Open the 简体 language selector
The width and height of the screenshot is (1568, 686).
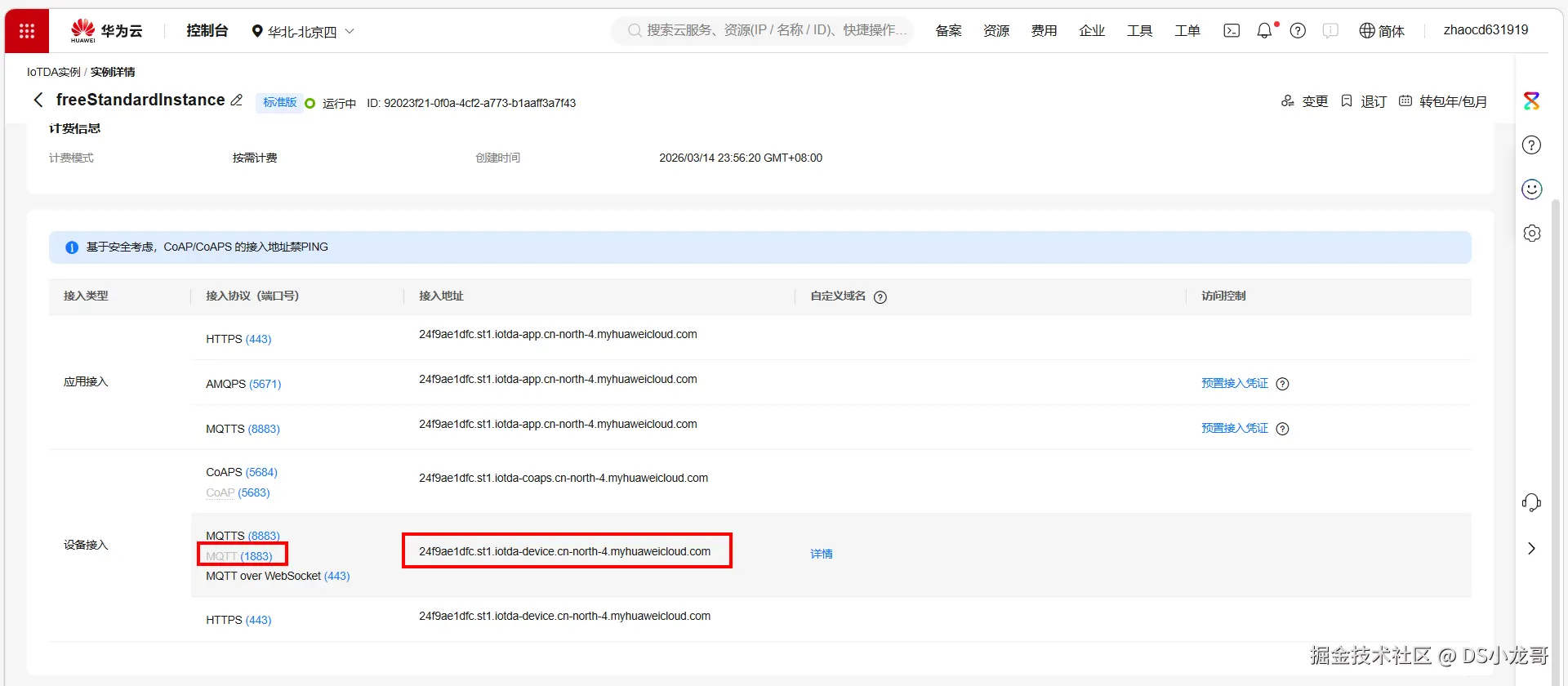pos(1382,31)
